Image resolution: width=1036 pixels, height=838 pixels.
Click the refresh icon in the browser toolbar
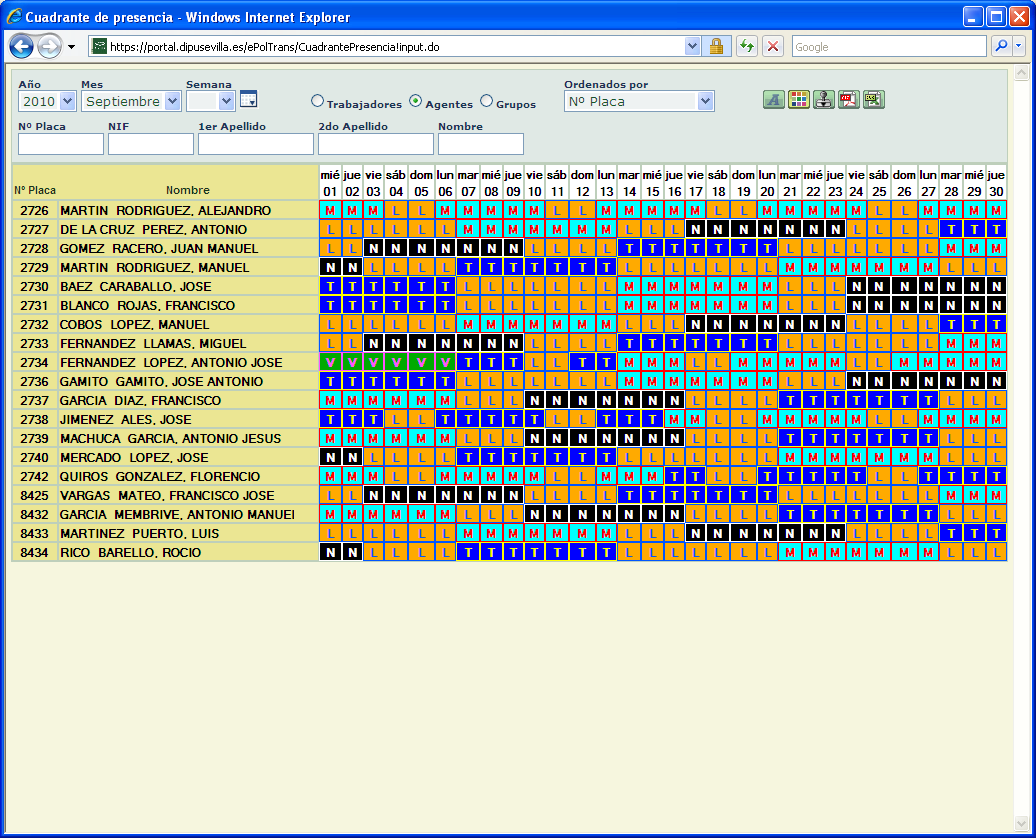747,46
